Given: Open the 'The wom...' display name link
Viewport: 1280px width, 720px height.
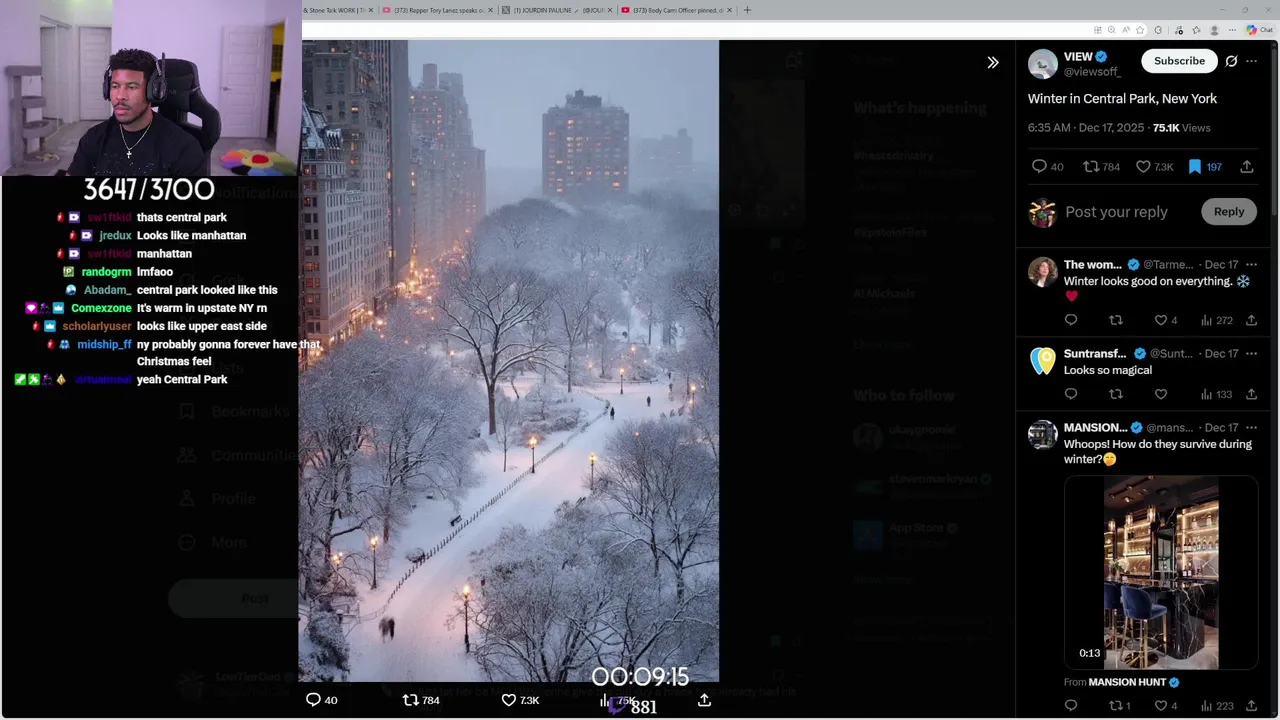Looking at the screenshot, I should (1093, 265).
